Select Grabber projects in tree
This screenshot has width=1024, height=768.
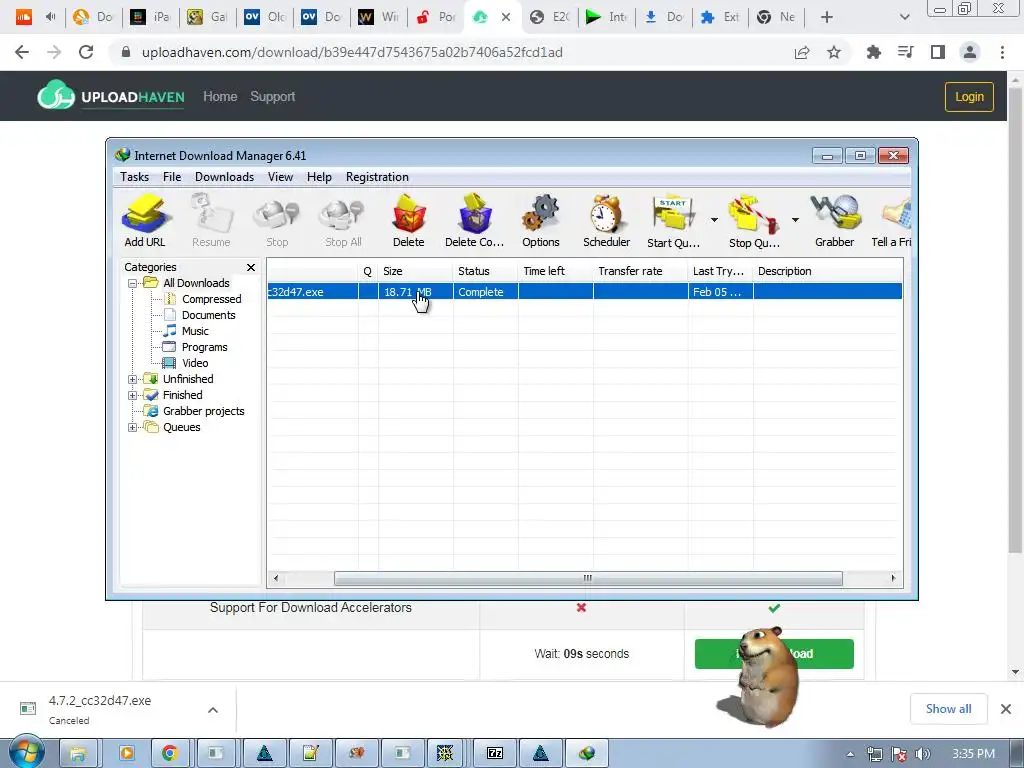(203, 411)
